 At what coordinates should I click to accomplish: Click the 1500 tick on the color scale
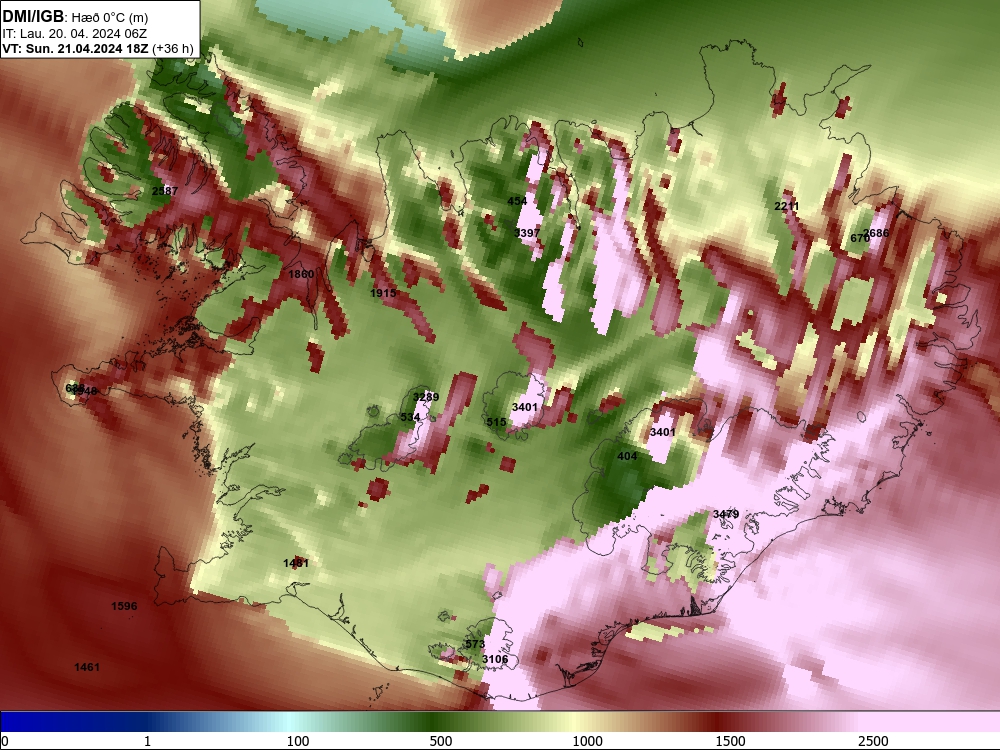pyautogui.click(x=730, y=741)
